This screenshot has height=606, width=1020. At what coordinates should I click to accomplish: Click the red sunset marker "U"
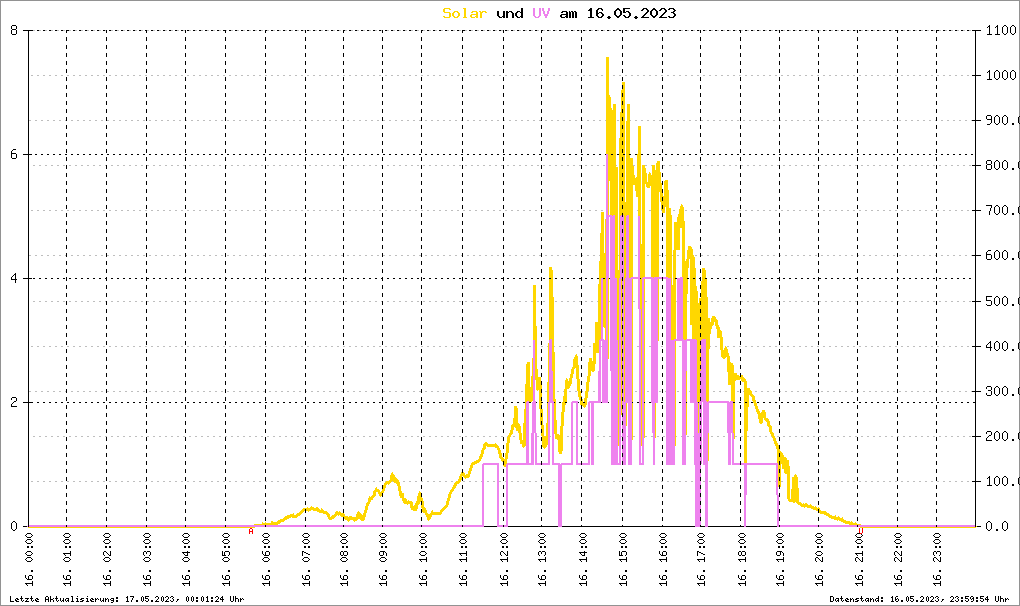[x=861, y=531]
